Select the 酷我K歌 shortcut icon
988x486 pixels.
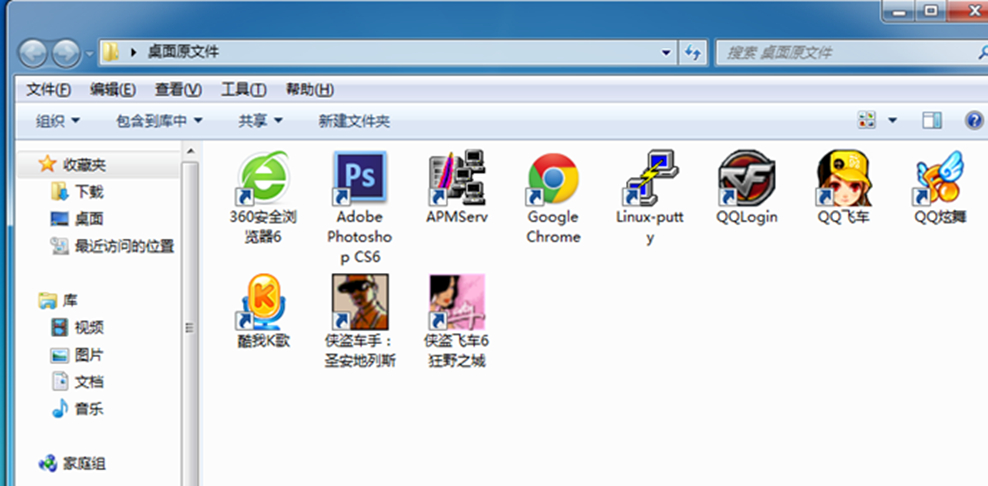pyautogui.click(x=263, y=301)
